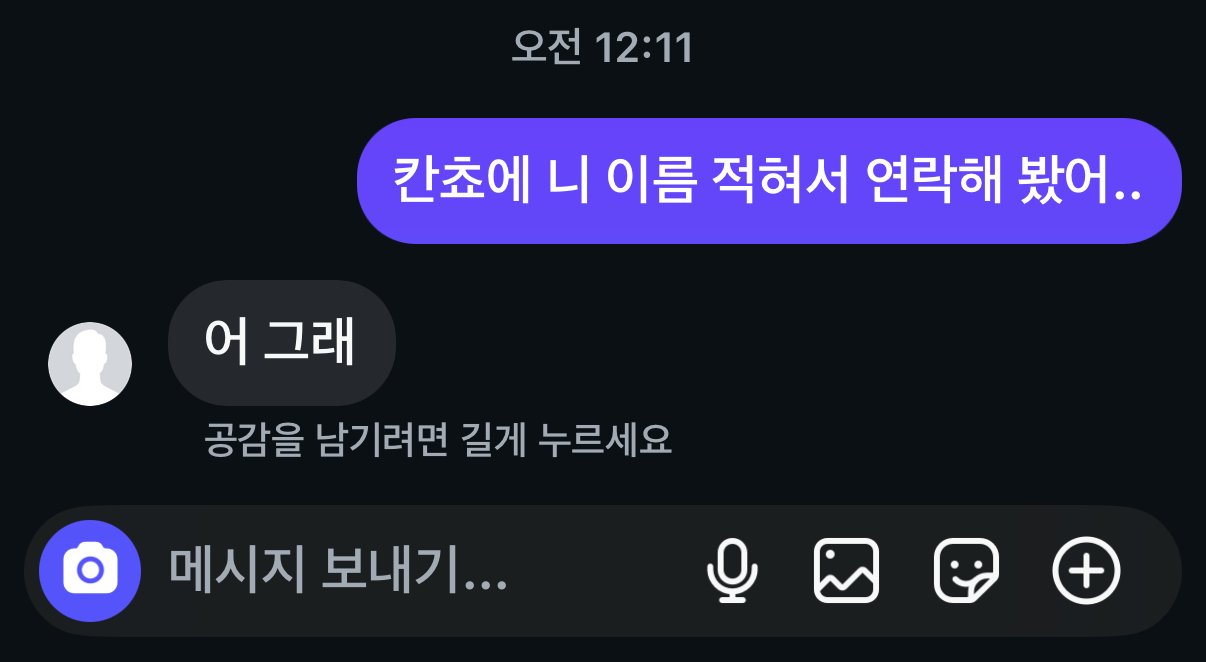Open the sender's profile picture avatar

point(90,364)
